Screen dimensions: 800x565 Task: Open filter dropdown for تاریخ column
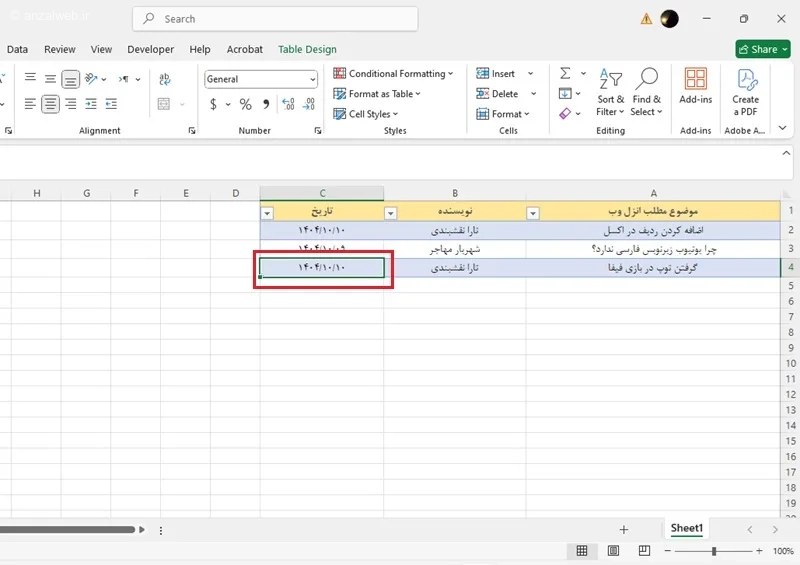pos(267,213)
